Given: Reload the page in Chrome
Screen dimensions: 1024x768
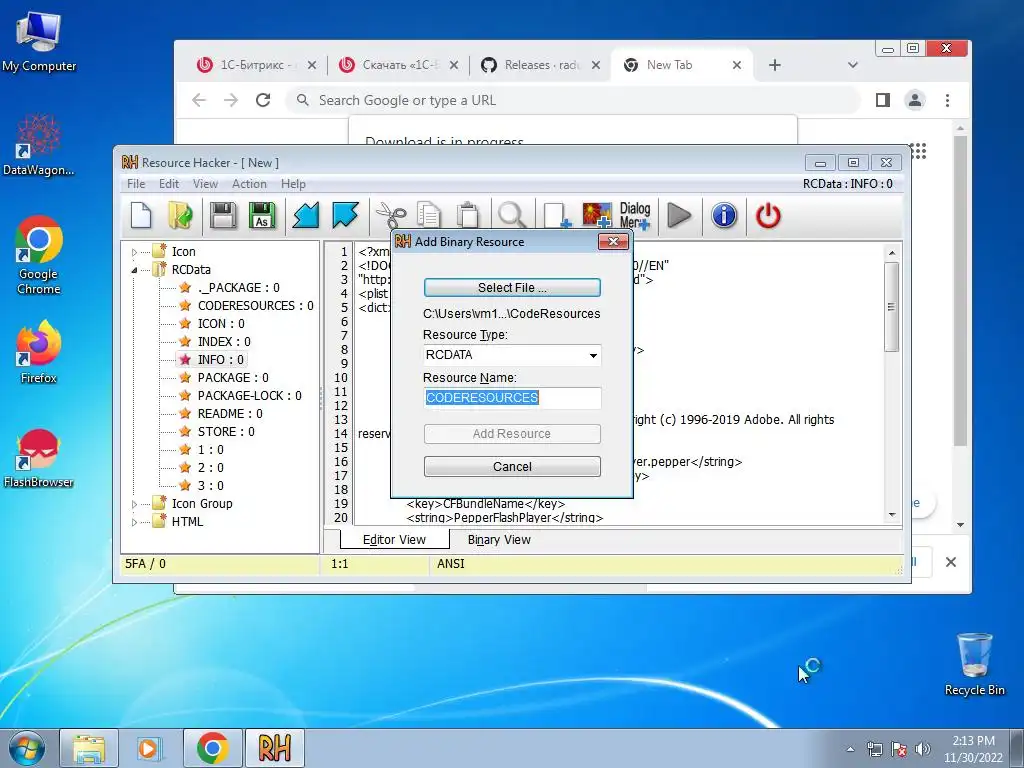Looking at the screenshot, I should pyautogui.click(x=263, y=100).
